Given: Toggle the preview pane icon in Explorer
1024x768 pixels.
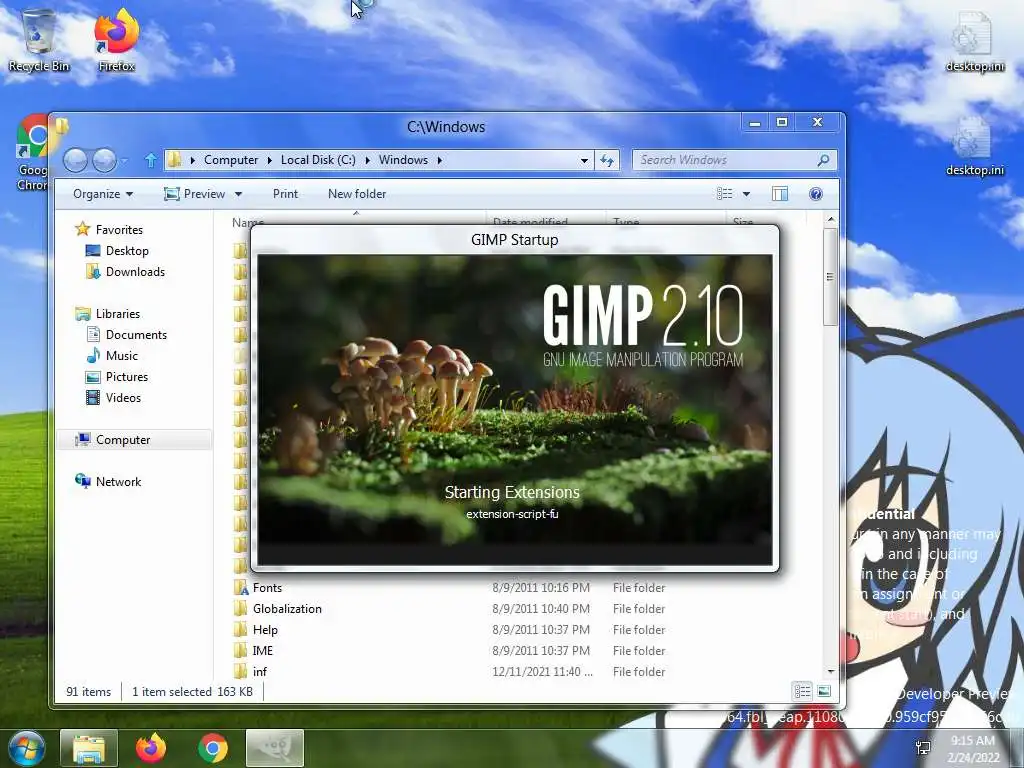Looking at the screenshot, I should pos(780,194).
